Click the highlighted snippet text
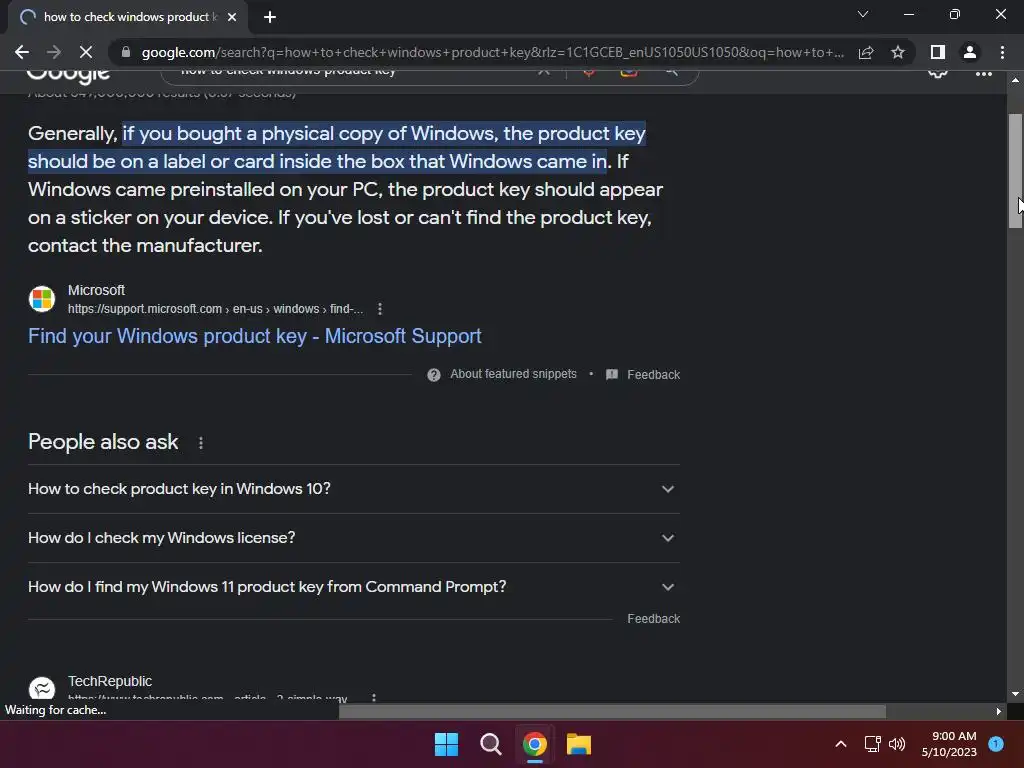Screen dimensions: 1024x768 (x=336, y=148)
